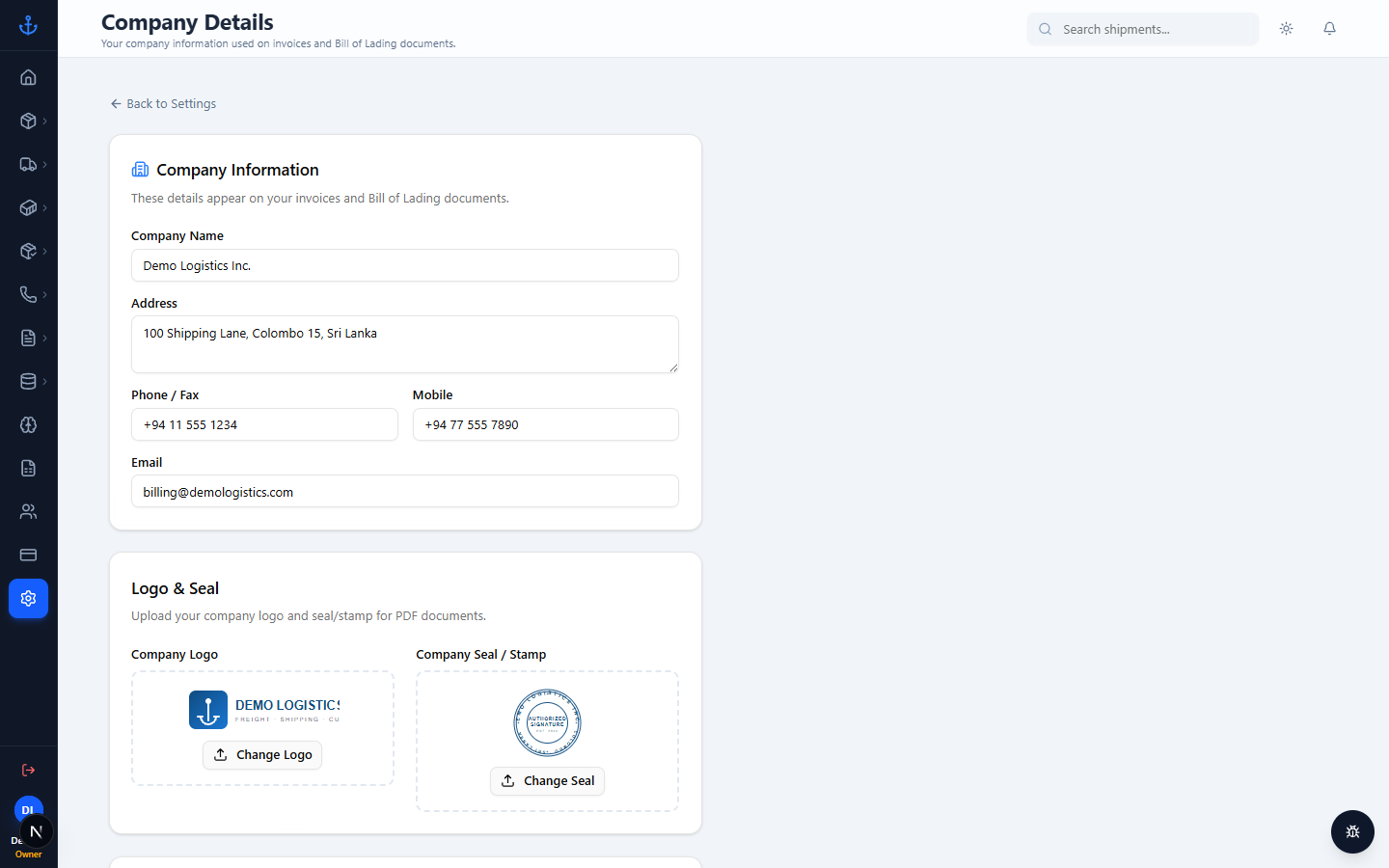Click the notification bell icon
The image size is (1389, 868).
tap(1329, 29)
